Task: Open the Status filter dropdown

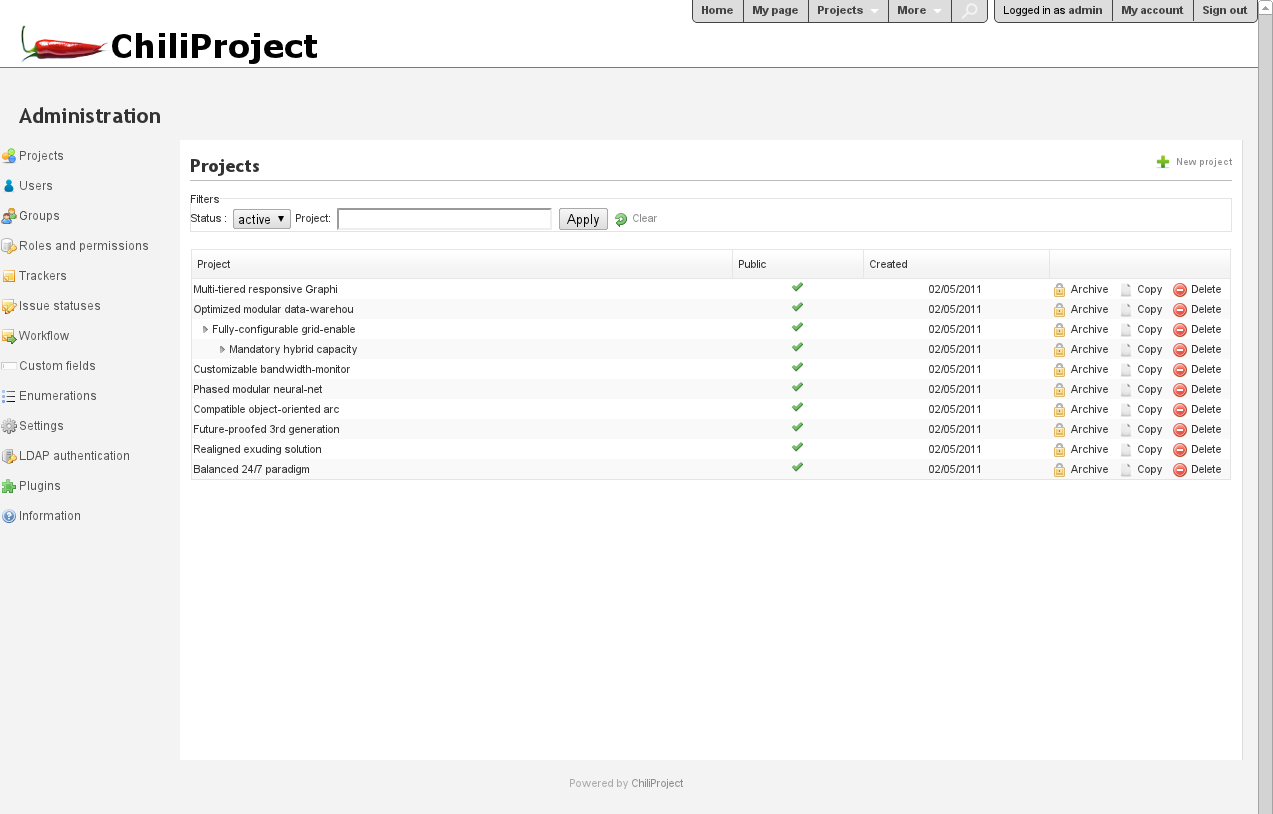Action: [261, 219]
